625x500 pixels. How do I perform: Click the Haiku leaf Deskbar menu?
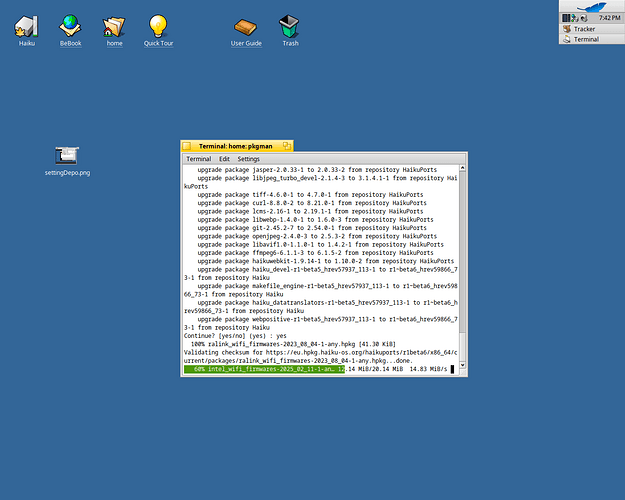point(592,7)
